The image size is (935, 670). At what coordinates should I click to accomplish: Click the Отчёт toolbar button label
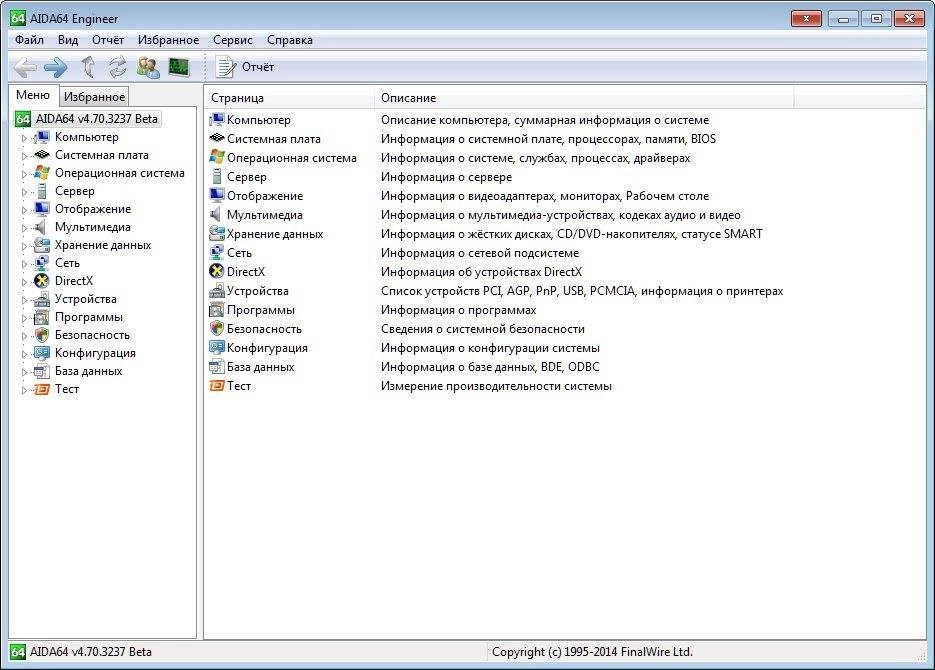tap(258, 67)
